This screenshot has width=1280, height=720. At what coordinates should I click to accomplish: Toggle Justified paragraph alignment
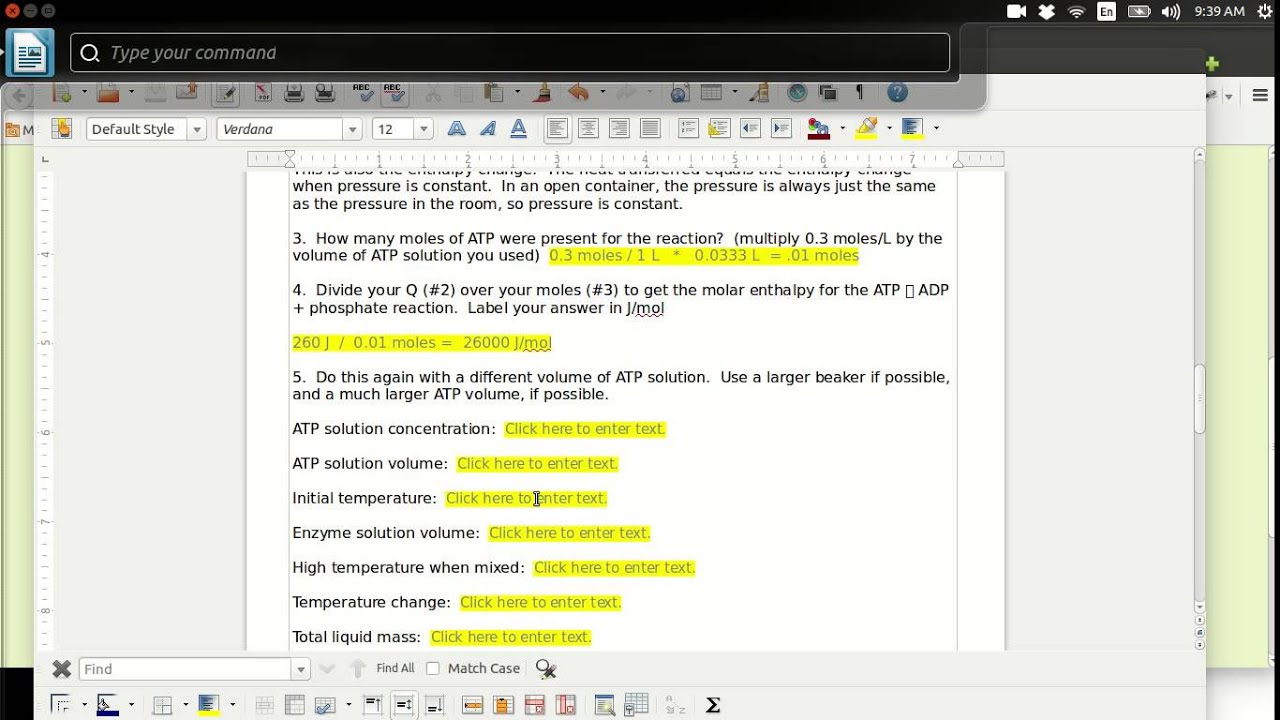pos(650,128)
